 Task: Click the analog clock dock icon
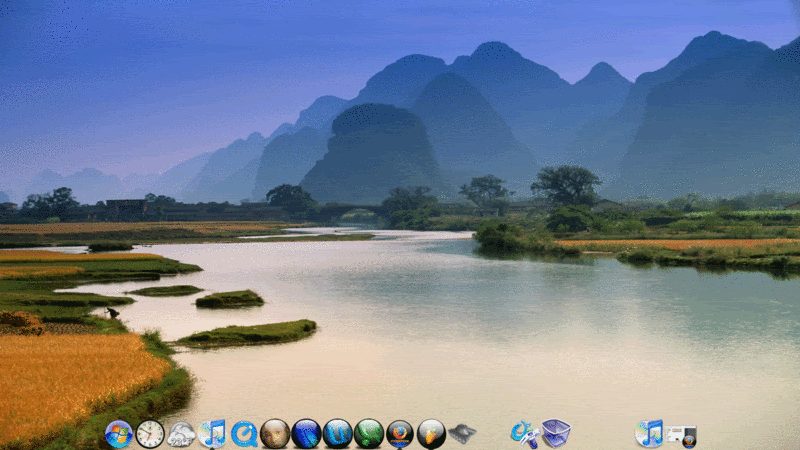click(150, 434)
